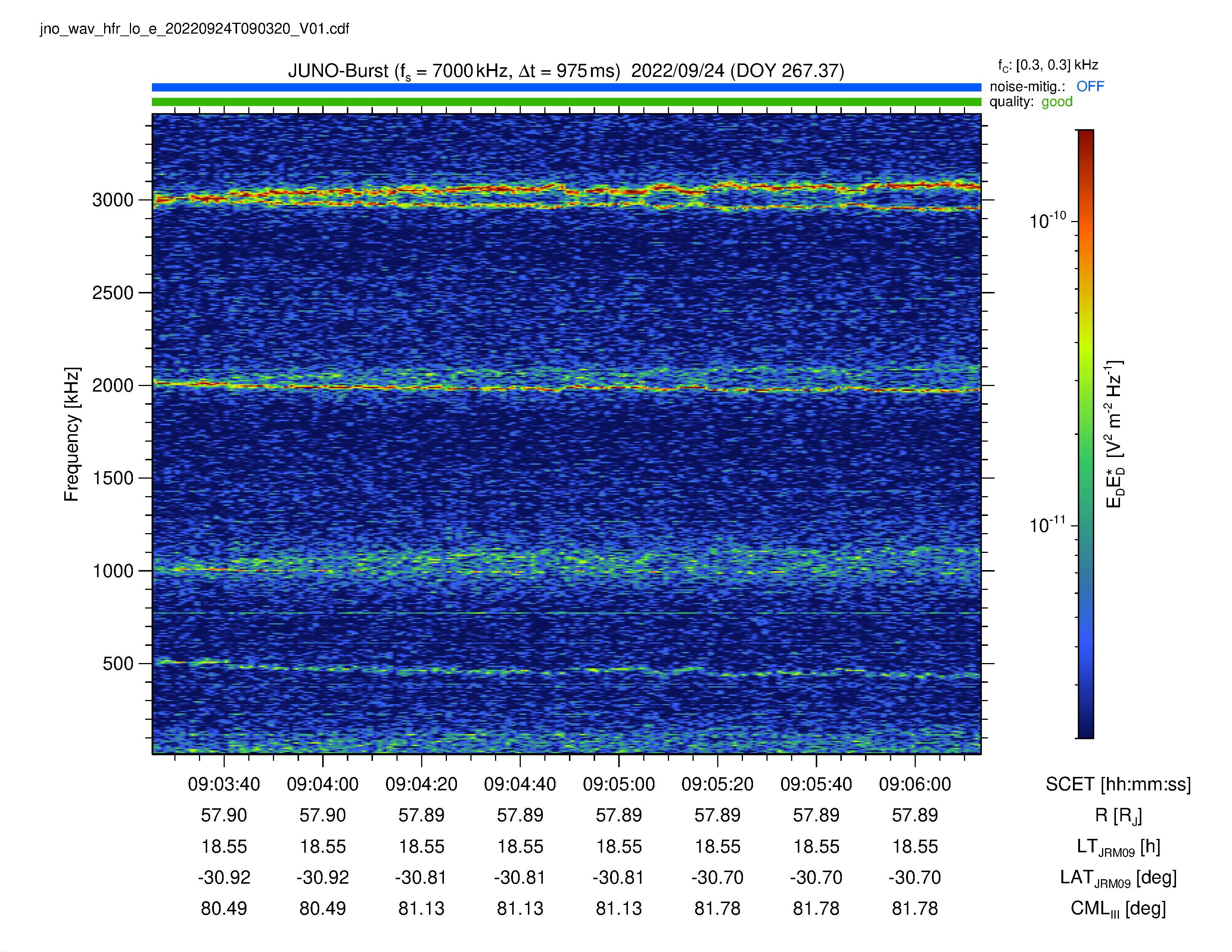Click the 09:03:40 time axis label
Screen dimensions: 1232x952
[224, 784]
